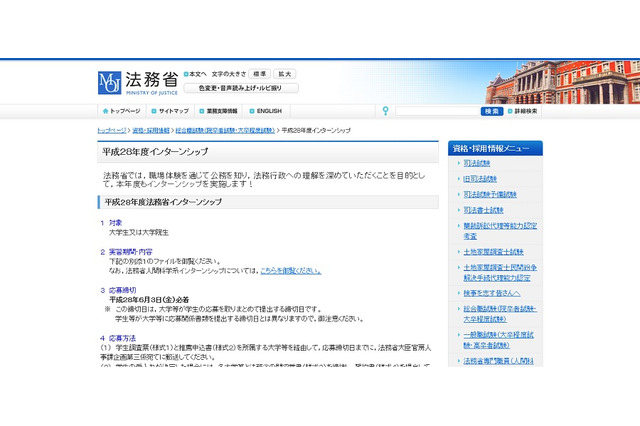Viewport: 640px width, 426px height.
Task: Click page heading 平成28年度インターンシップ
Action: pyautogui.click(x=155, y=152)
